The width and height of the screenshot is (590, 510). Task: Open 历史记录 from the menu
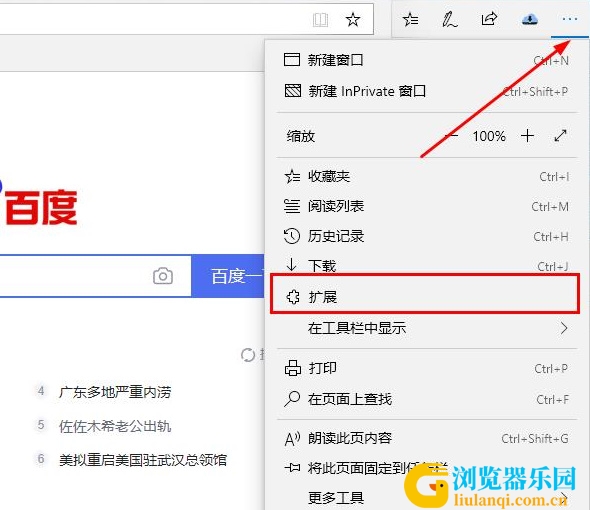click(424, 236)
